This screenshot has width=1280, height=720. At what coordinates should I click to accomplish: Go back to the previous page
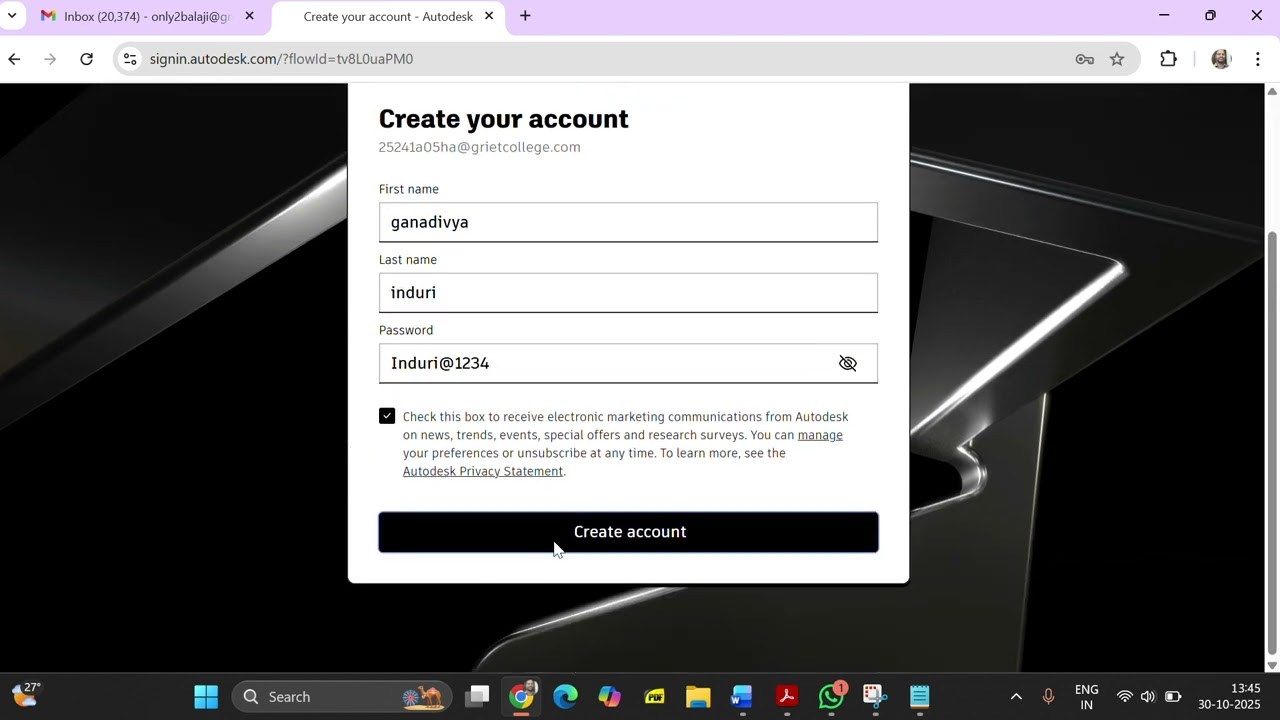[x=14, y=59]
